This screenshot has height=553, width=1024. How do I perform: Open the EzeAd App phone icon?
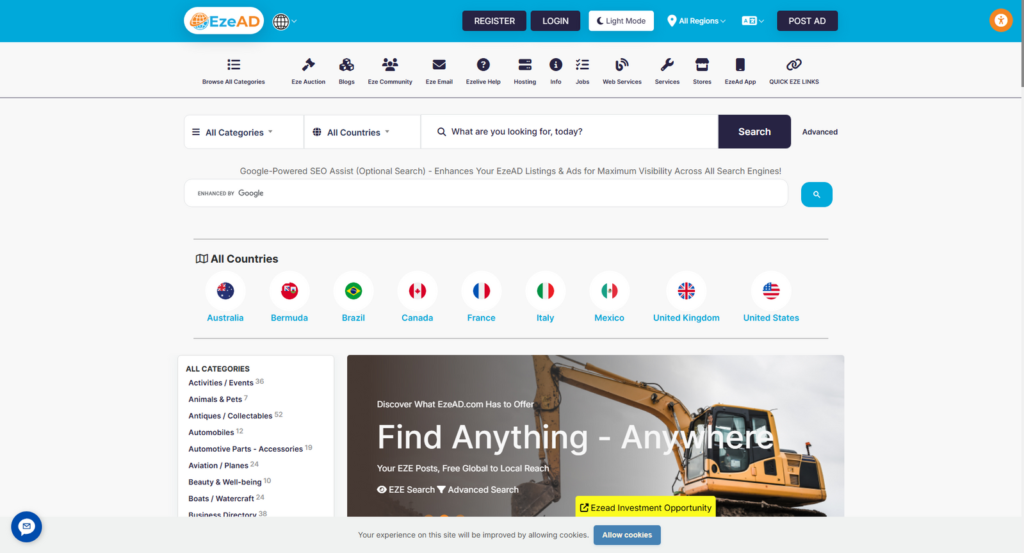pyautogui.click(x=740, y=65)
